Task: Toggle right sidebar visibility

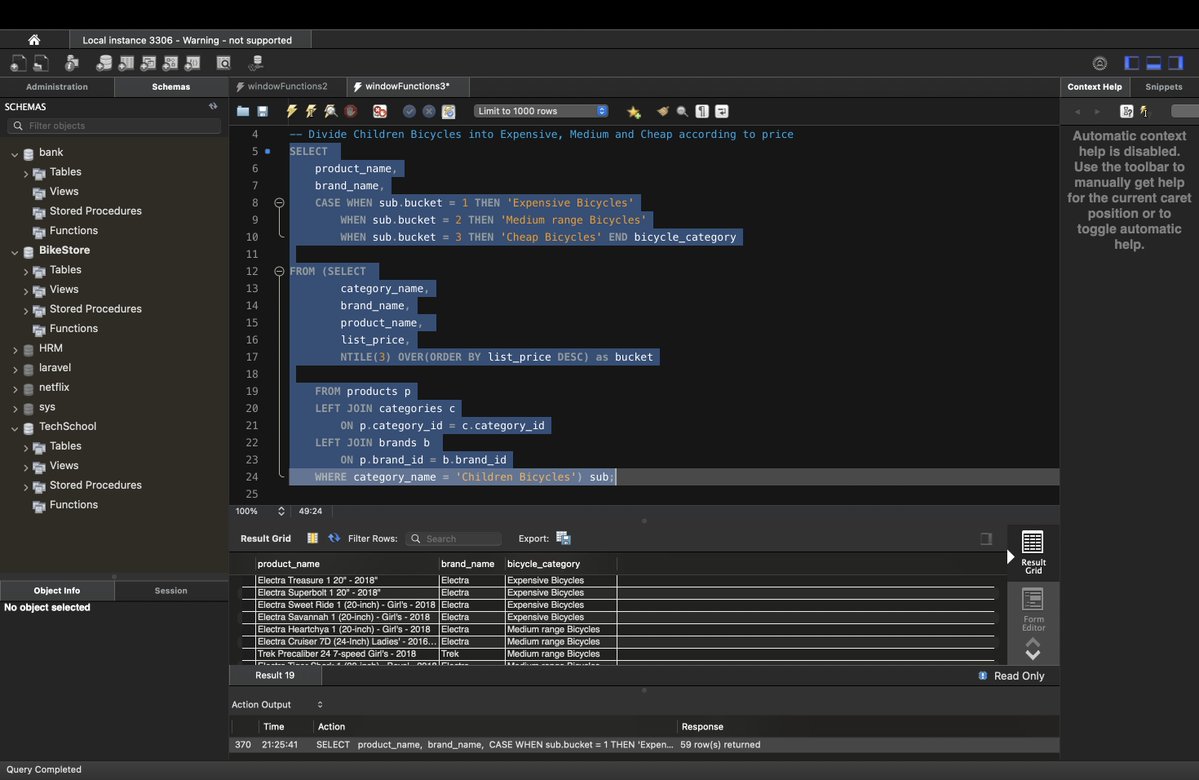Action: (1175, 63)
